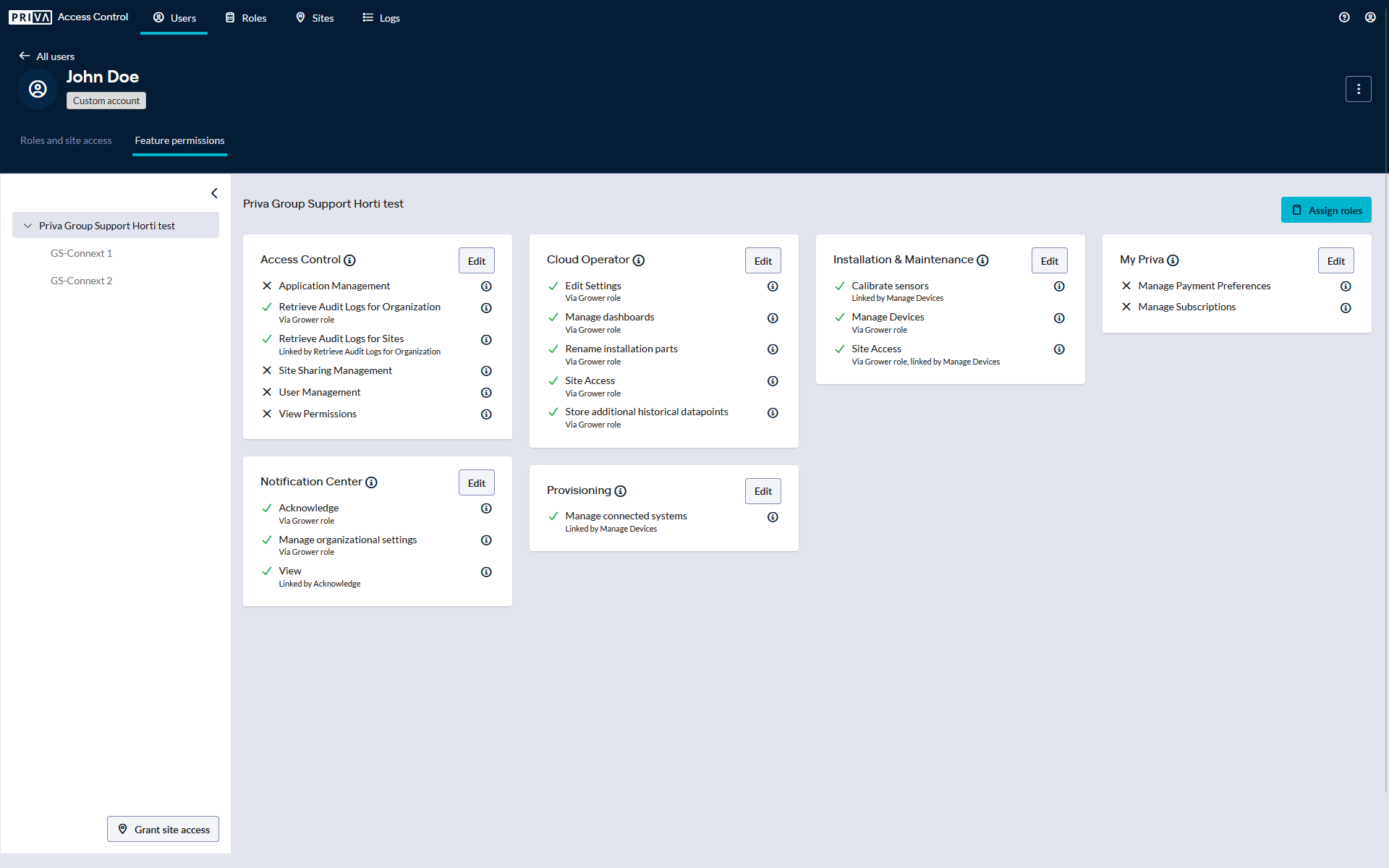Open the user profile icon in top bar

(1370, 17)
